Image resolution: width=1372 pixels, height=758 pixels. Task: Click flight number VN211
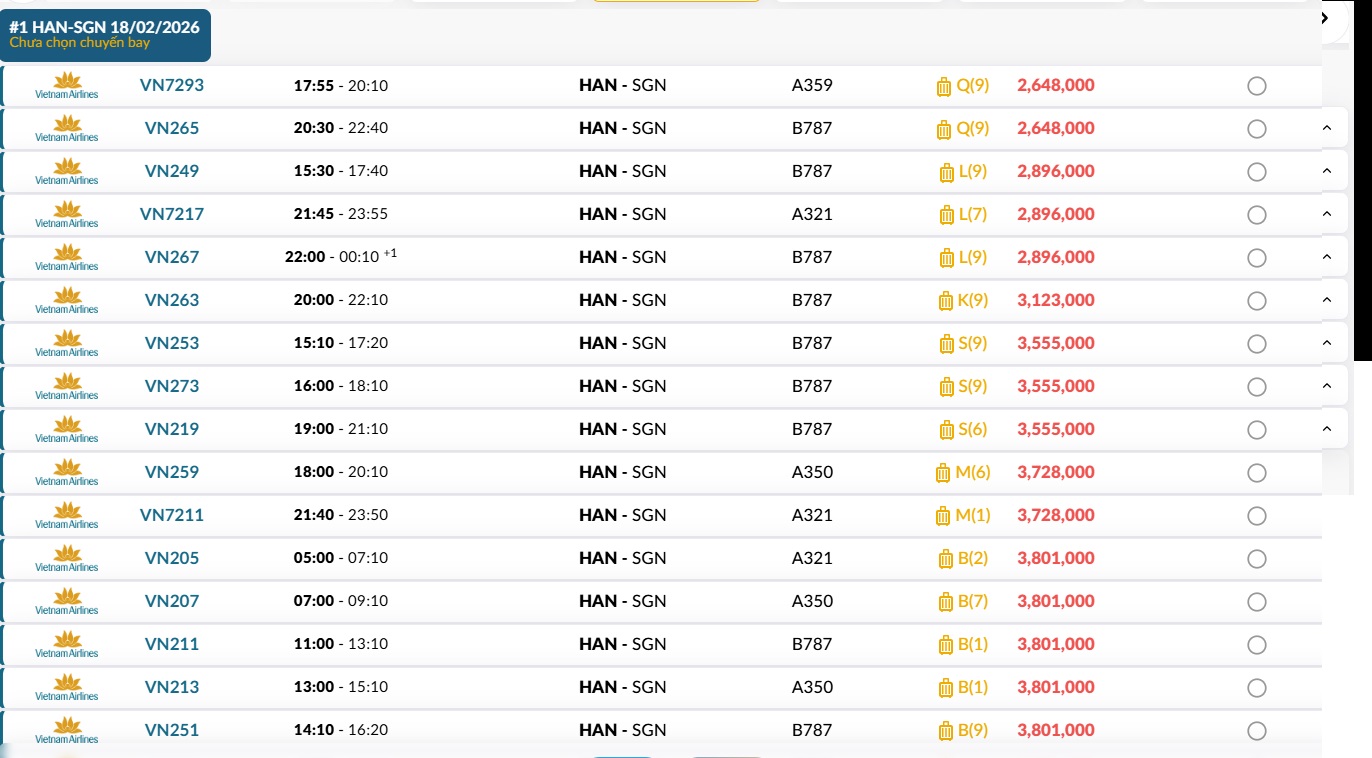coord(172,644)
